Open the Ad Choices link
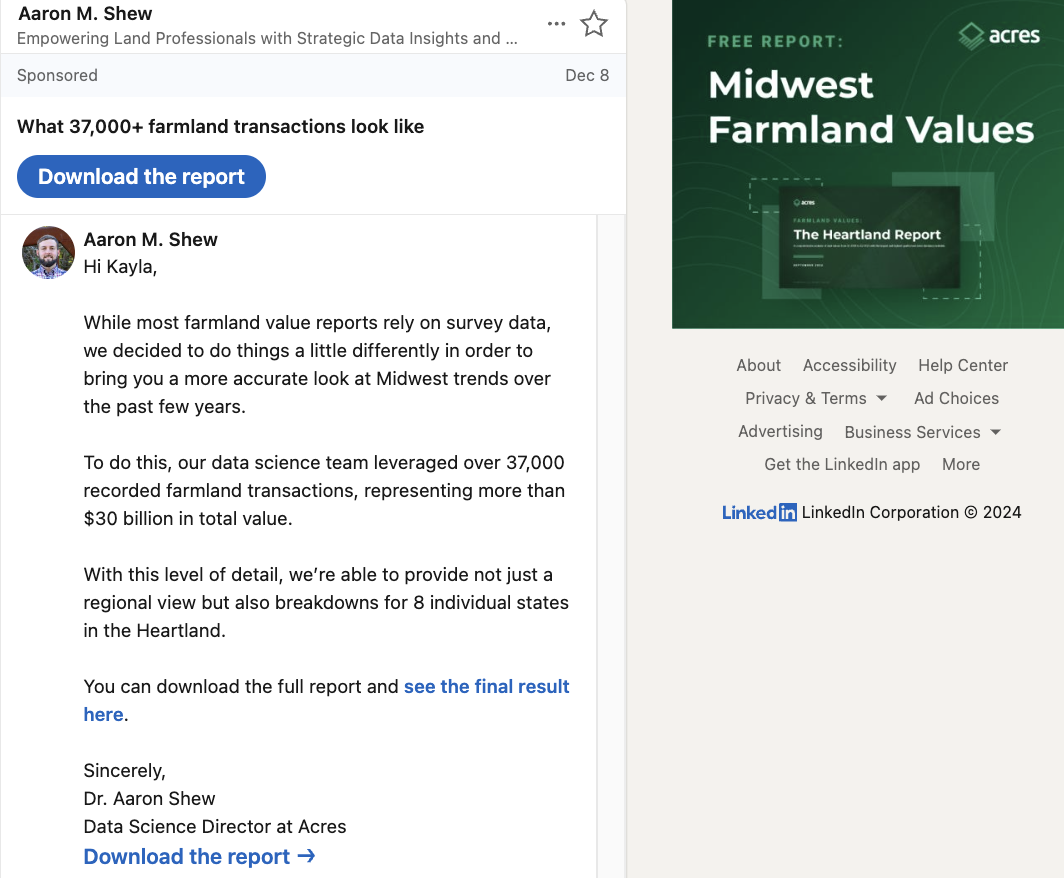 click(956, 398)
